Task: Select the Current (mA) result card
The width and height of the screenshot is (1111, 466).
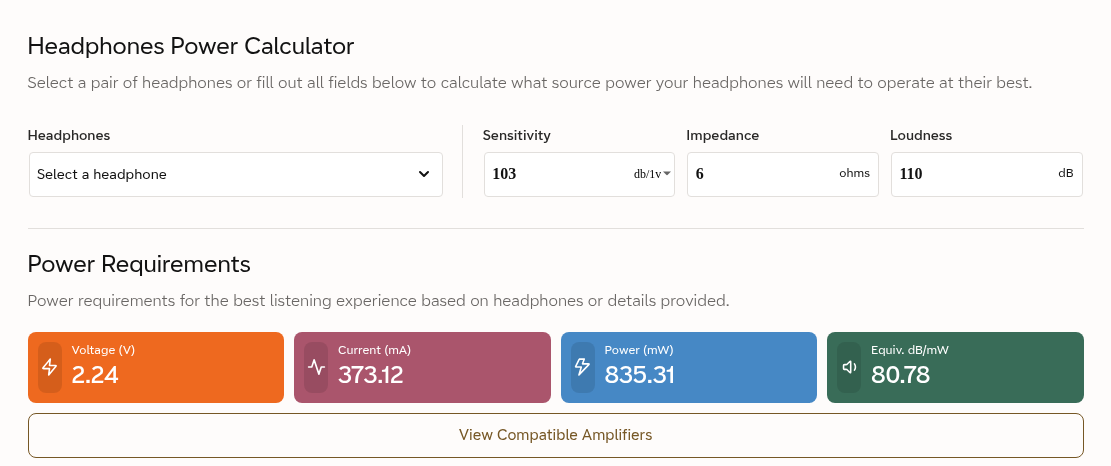Action: [422, 368]
